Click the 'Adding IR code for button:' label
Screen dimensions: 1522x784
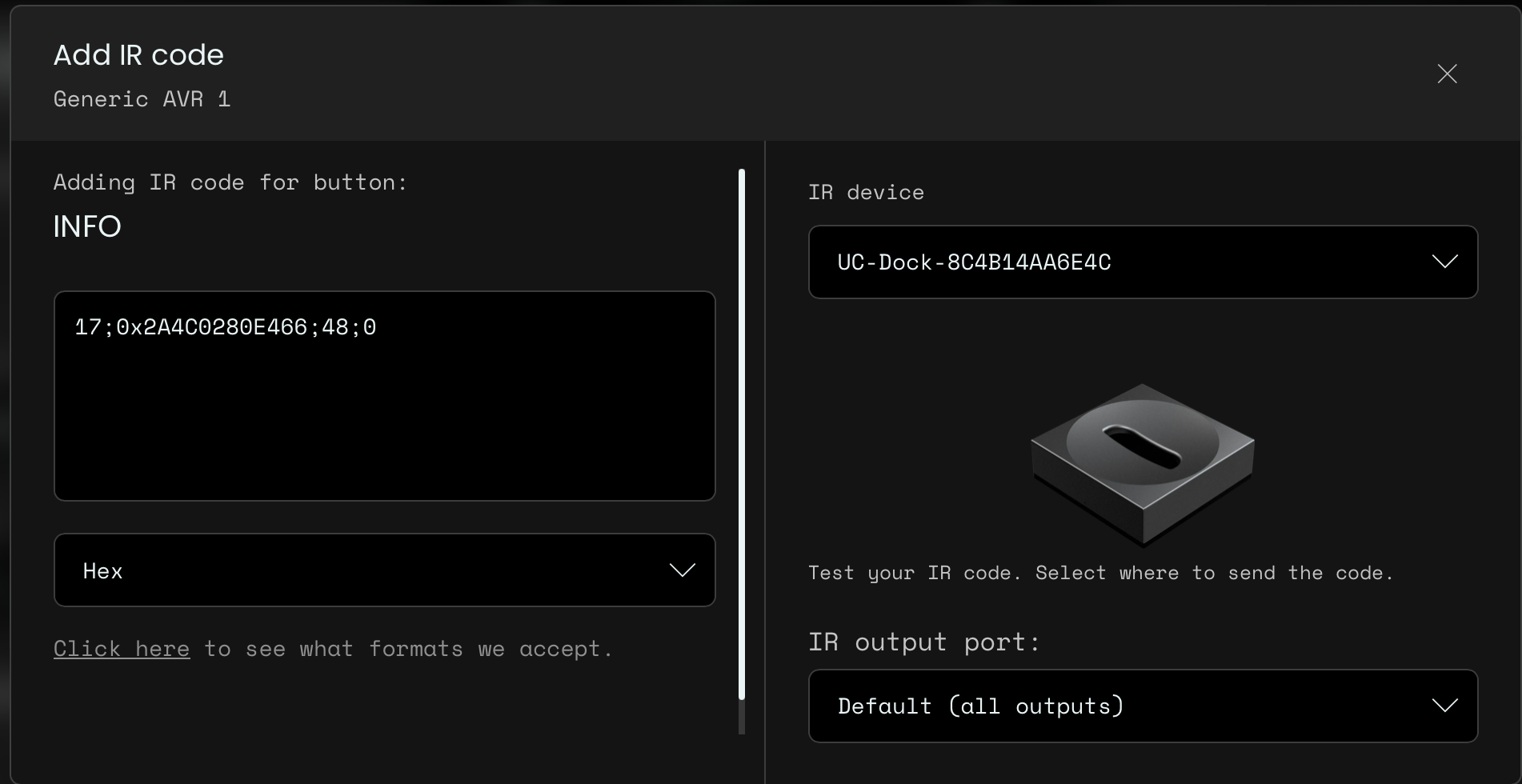click(x=230, y=182)
